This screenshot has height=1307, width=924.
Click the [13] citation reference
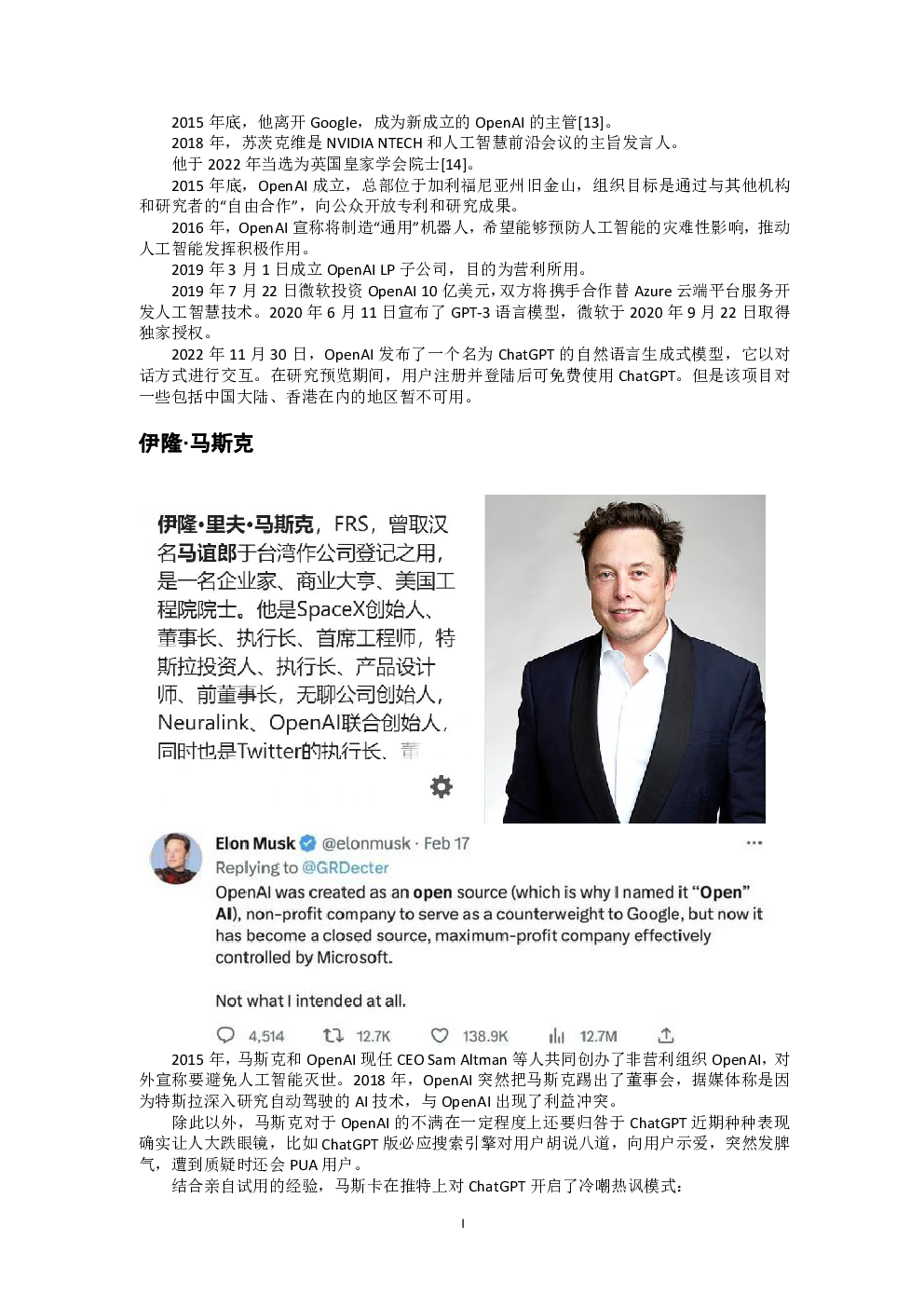pyautogui.click(x=591, y=122)
